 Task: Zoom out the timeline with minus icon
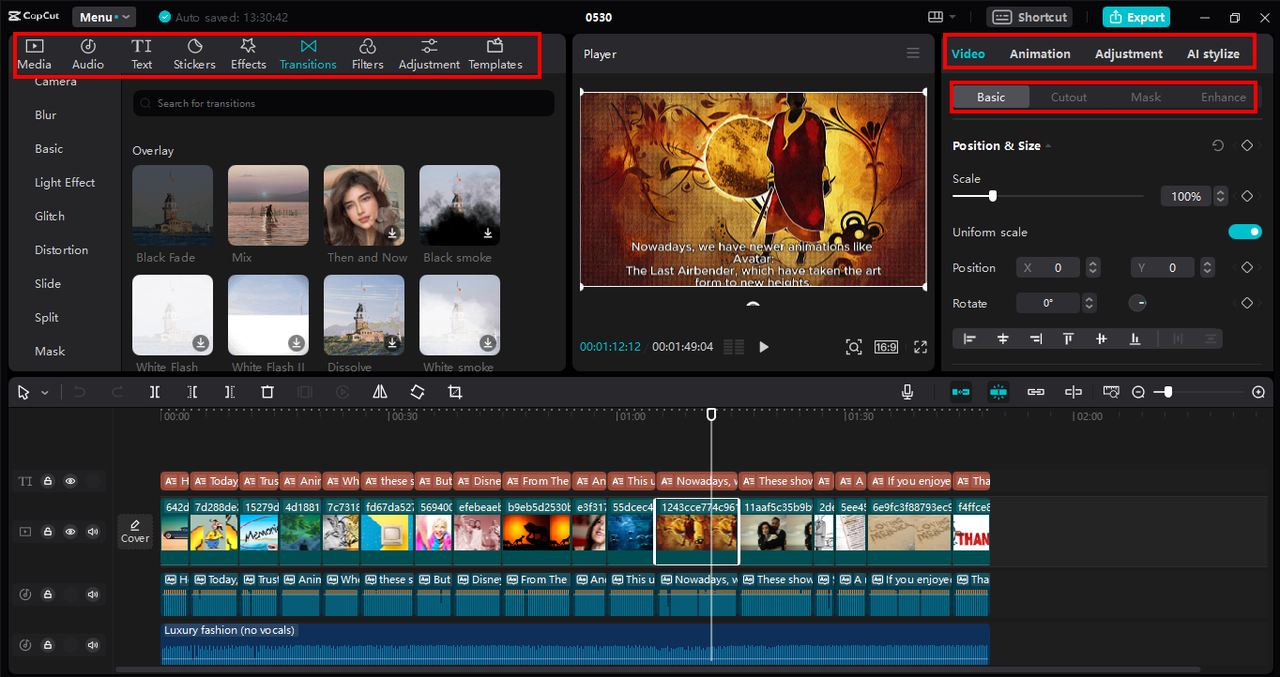click(x=1138, y=392)
